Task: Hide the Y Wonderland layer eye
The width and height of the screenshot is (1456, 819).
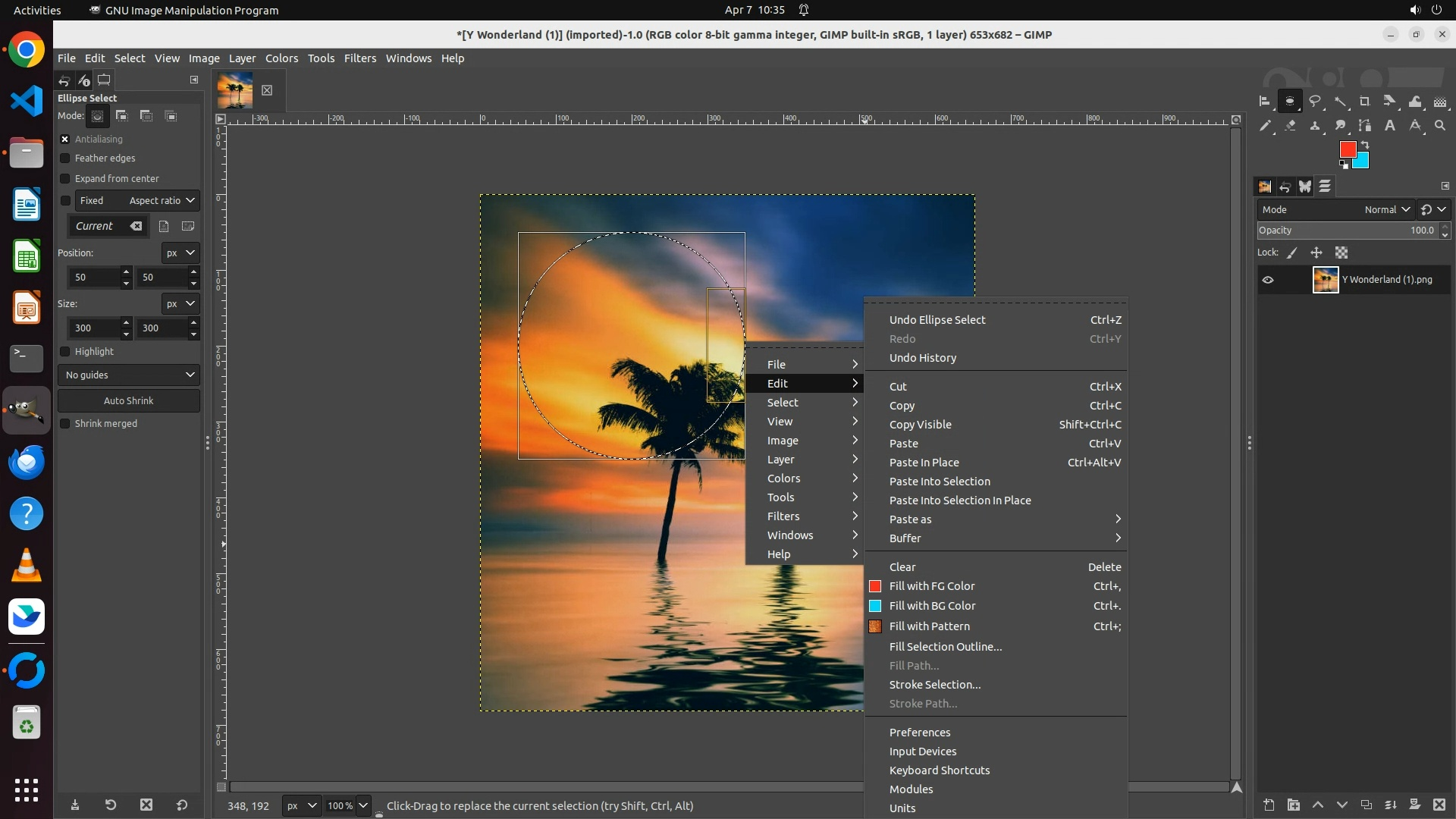Action: click(1268, 280)
